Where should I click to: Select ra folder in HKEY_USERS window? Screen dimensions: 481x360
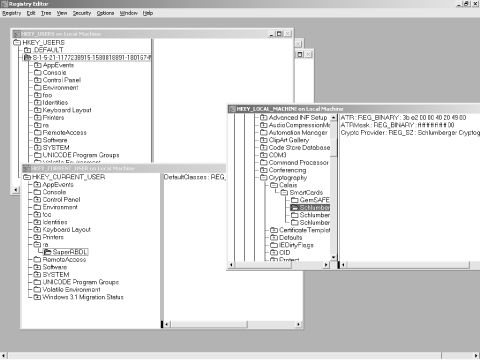(46, 125)
